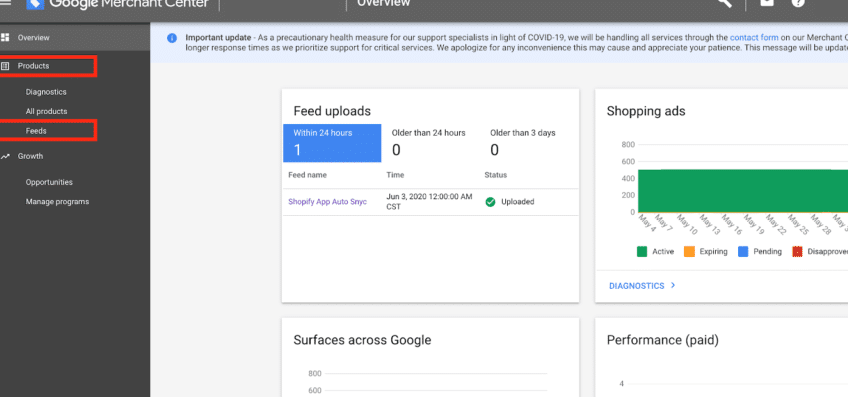
Task: Click the Performance (paid) card title
Action: point(662,340)
